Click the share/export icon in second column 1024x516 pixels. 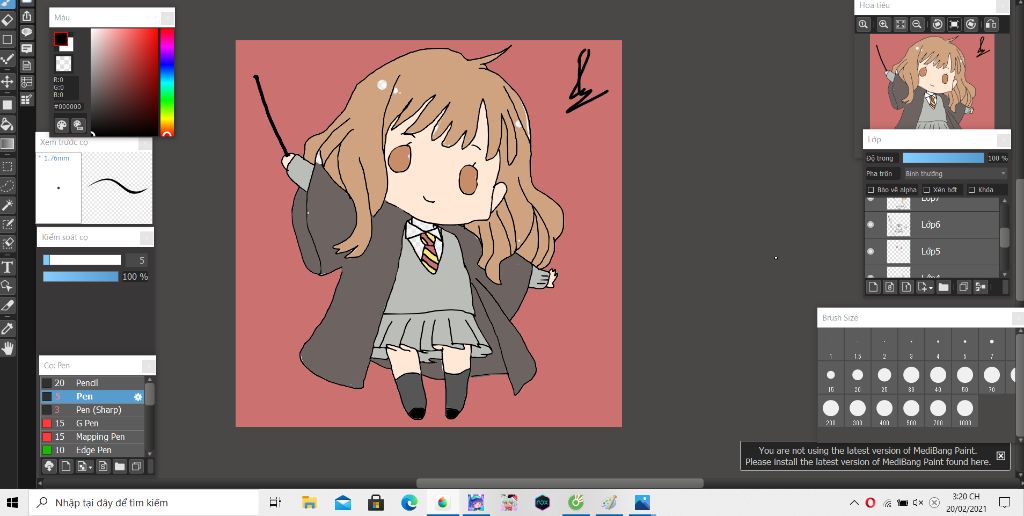click(27, 15)
